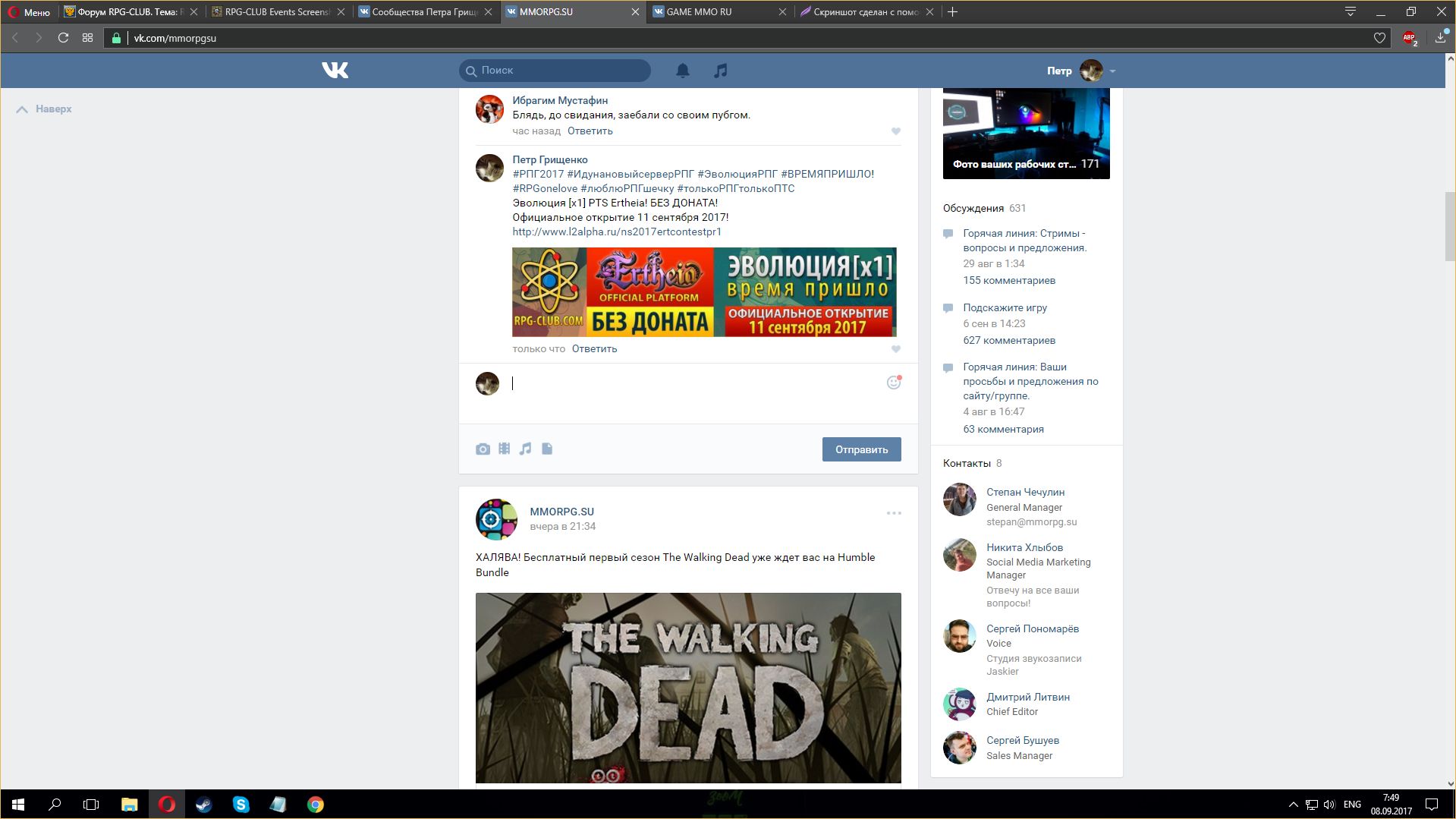1456x819 pixels.
Task: Click into the VK Поиск search field
Action: click(x=555, y=70)
